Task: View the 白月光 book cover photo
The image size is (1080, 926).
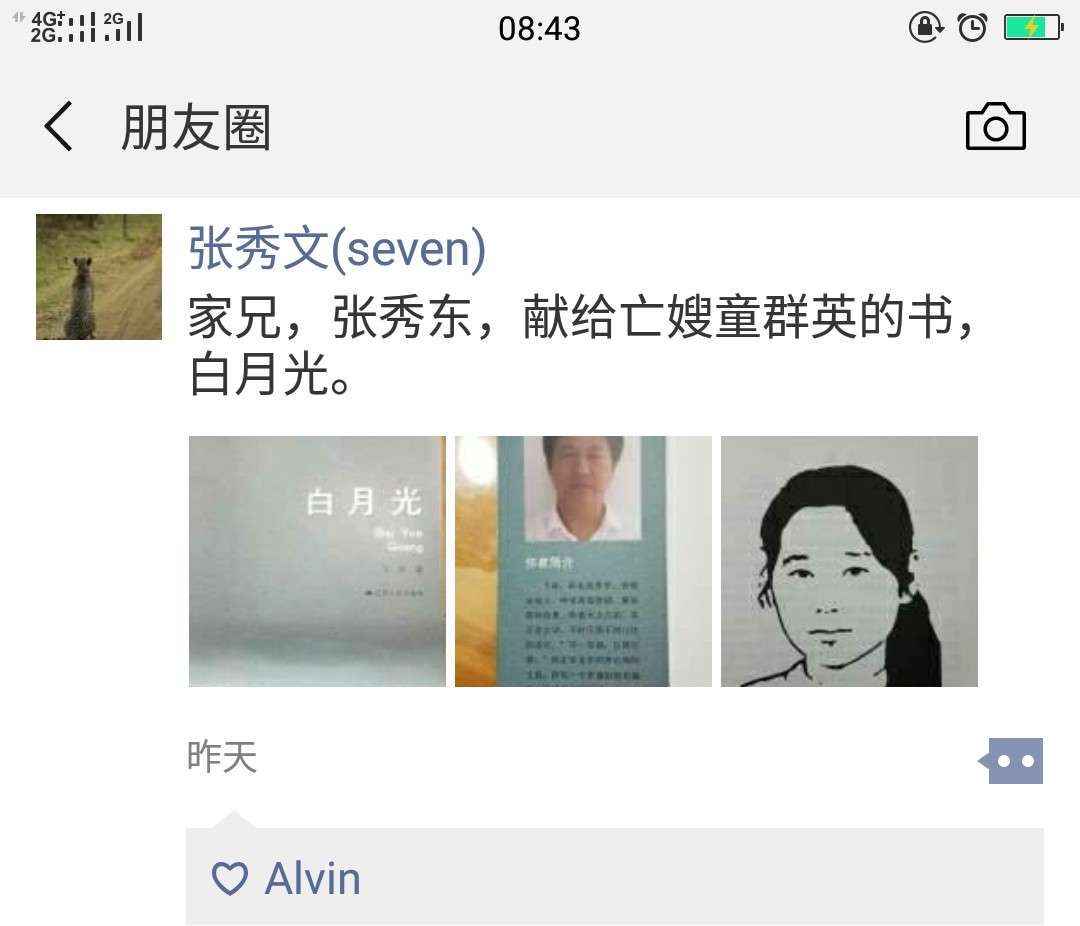Action: (318, 562)
